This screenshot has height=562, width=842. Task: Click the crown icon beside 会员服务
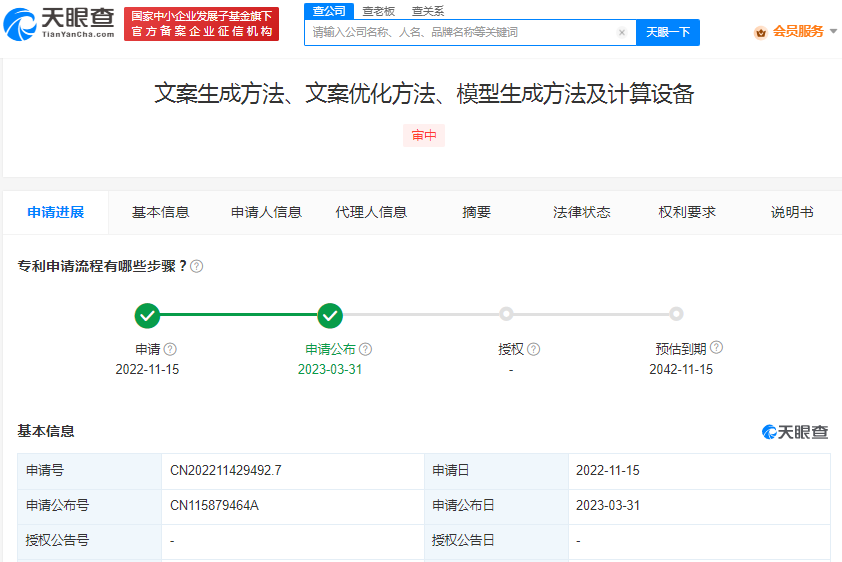760,32
